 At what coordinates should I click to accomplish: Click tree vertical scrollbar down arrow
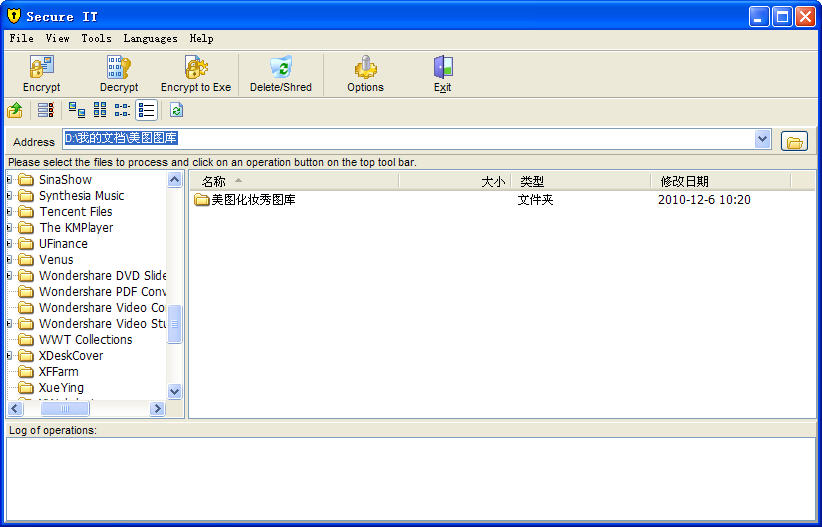tap(175, 391)
